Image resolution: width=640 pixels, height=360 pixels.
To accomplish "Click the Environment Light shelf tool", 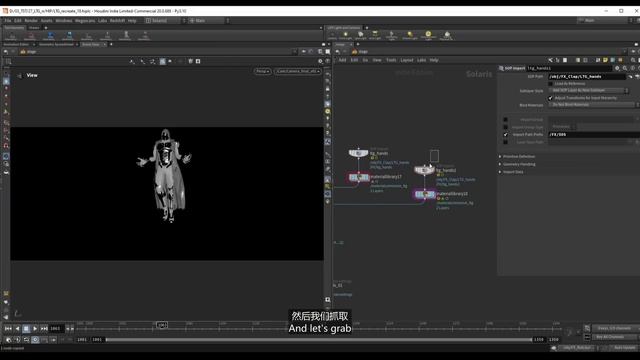I will 428,36.
